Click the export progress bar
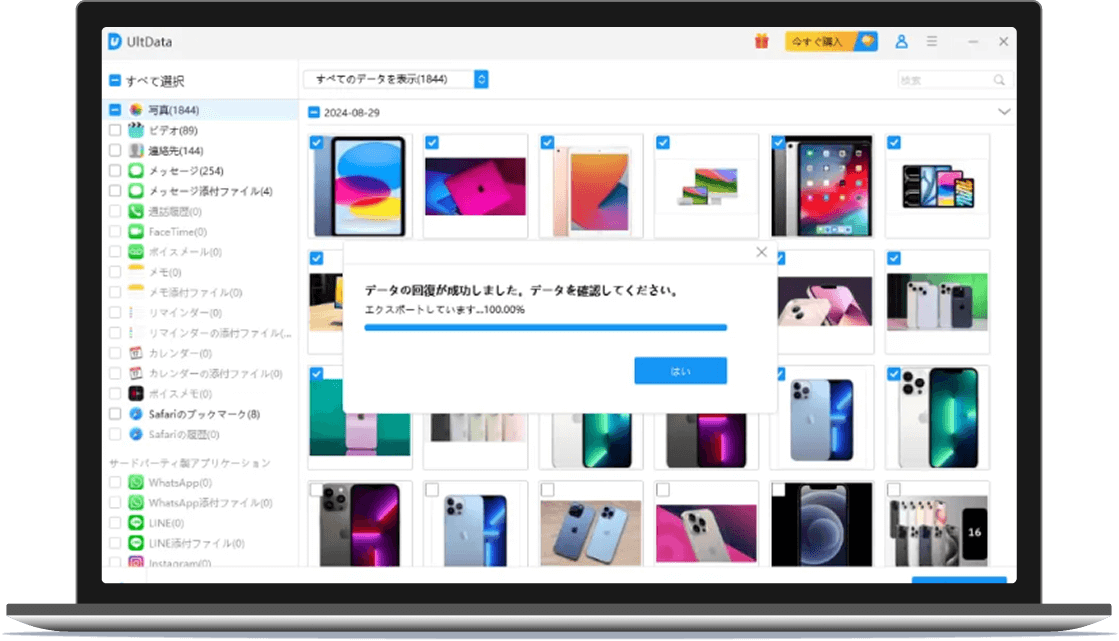Viewport: 1119px width, 641px height. tap(545, 327)
